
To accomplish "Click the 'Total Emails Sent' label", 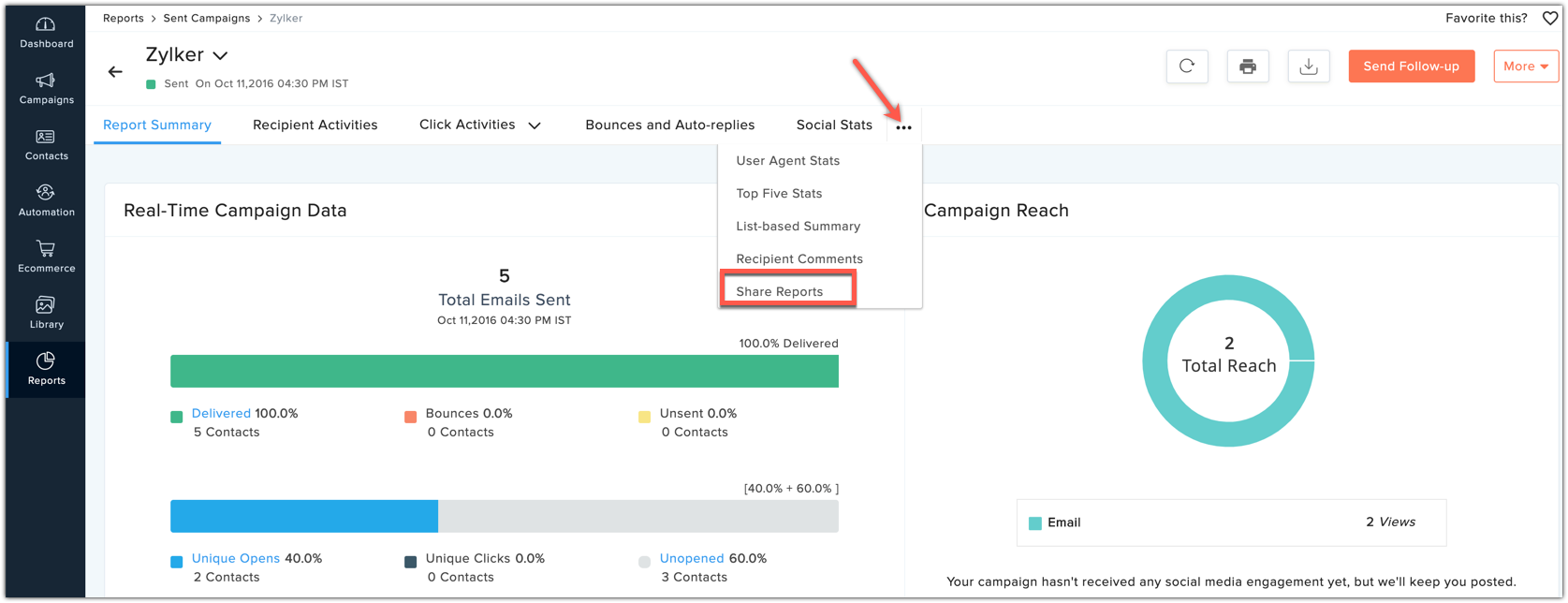I will pos(505,300).
